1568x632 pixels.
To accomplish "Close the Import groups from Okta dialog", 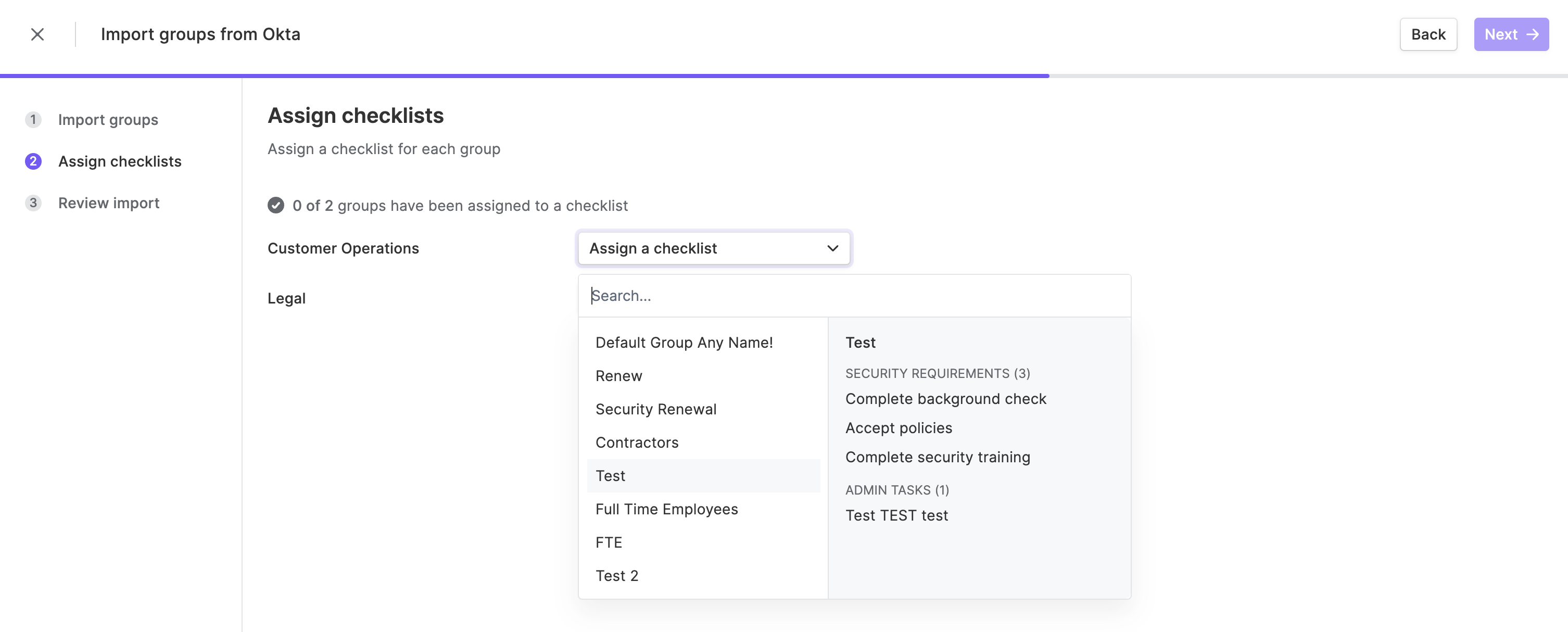I will [37, 34].
